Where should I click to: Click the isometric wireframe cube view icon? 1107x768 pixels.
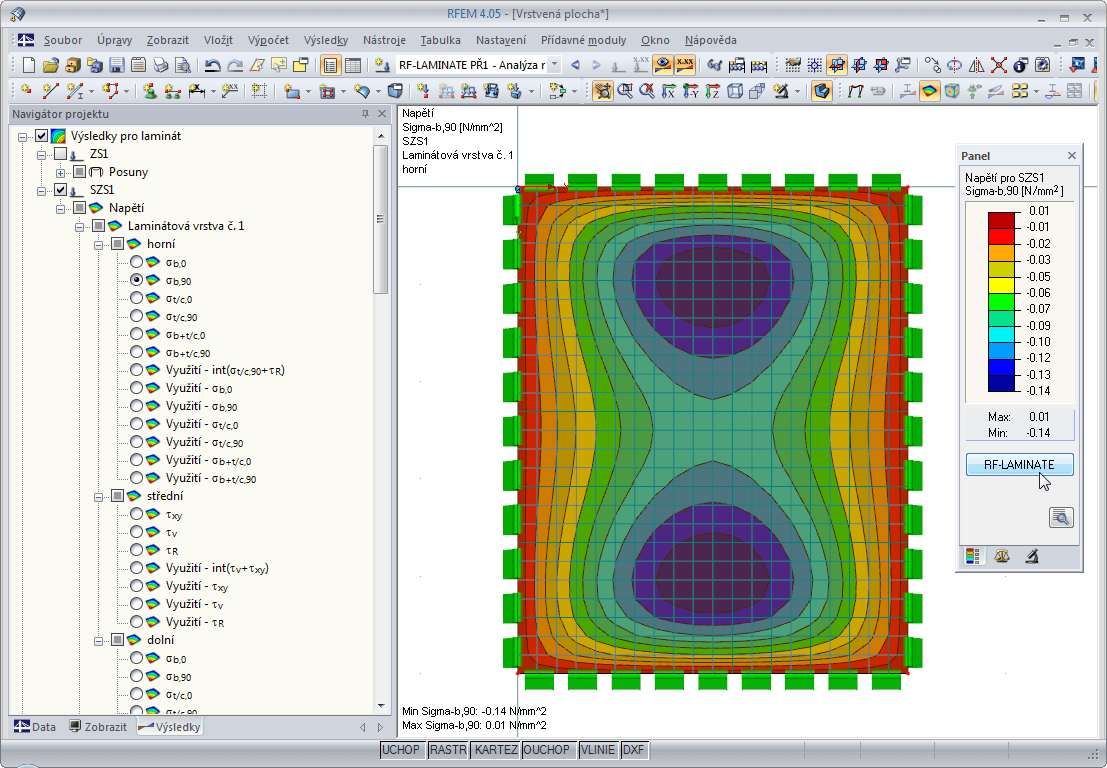[x=735, y=91]
